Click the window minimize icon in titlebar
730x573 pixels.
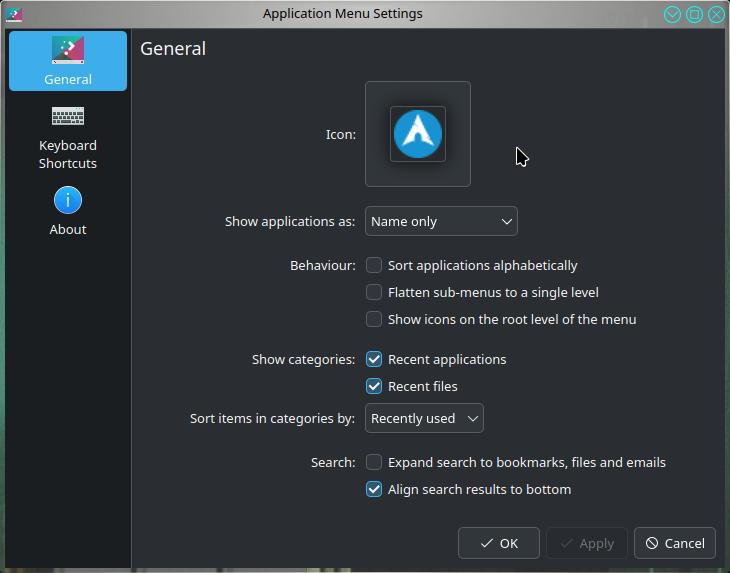pyautogui.click(x=672, y=14)
